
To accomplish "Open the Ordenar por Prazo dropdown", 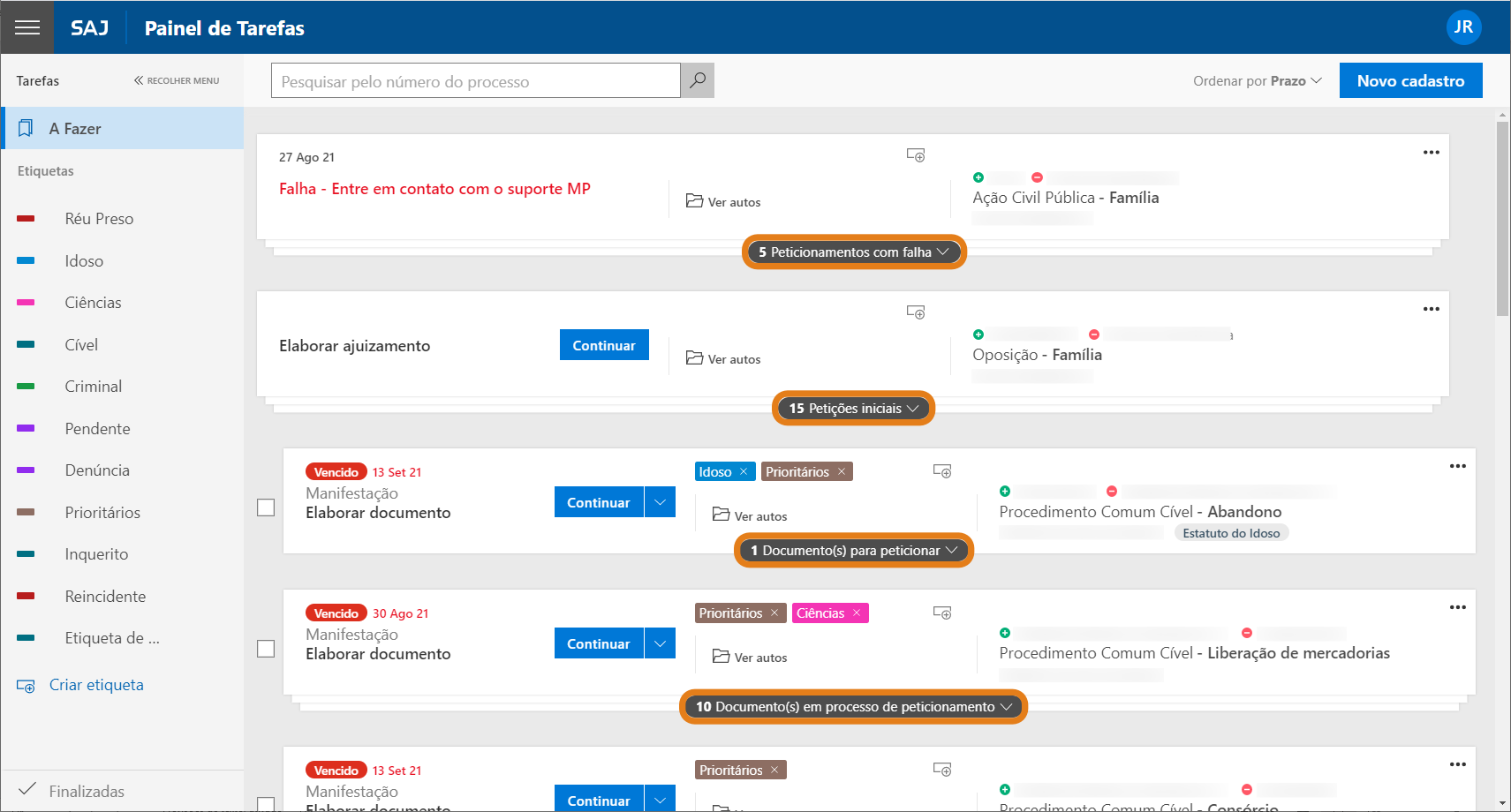I will coord(1257,81).
